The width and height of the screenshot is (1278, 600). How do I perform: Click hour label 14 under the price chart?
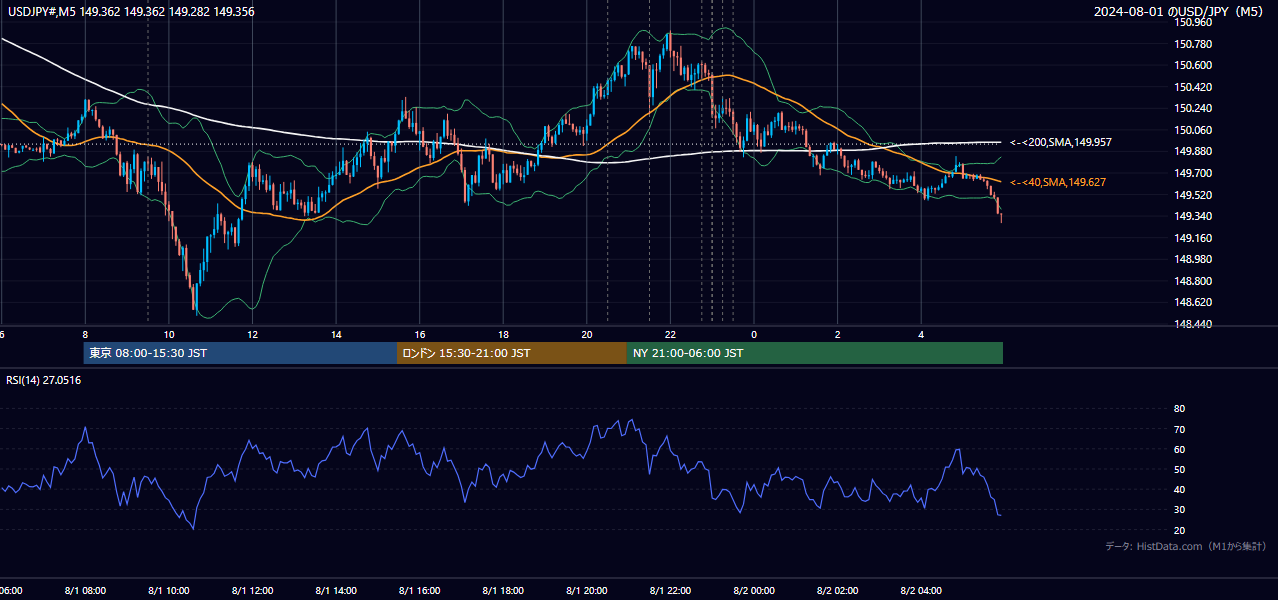click(336, 334)
